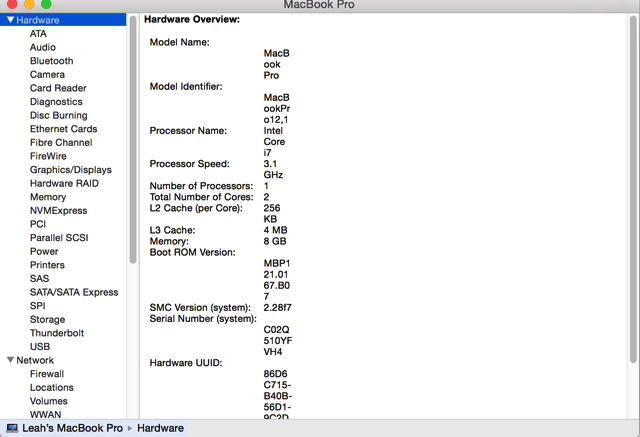Select WWAN under Network

(45, 414)
